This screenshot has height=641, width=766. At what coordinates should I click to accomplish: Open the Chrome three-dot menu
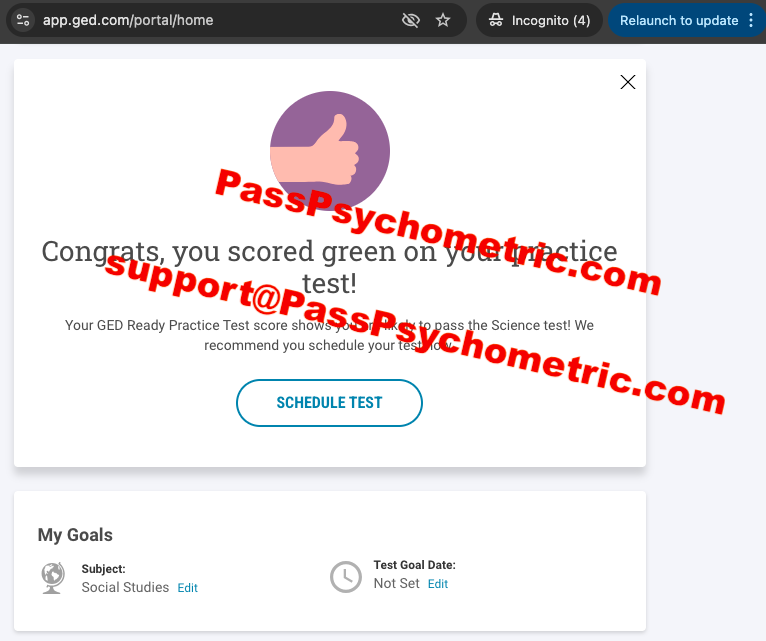(x=751, y=20)
